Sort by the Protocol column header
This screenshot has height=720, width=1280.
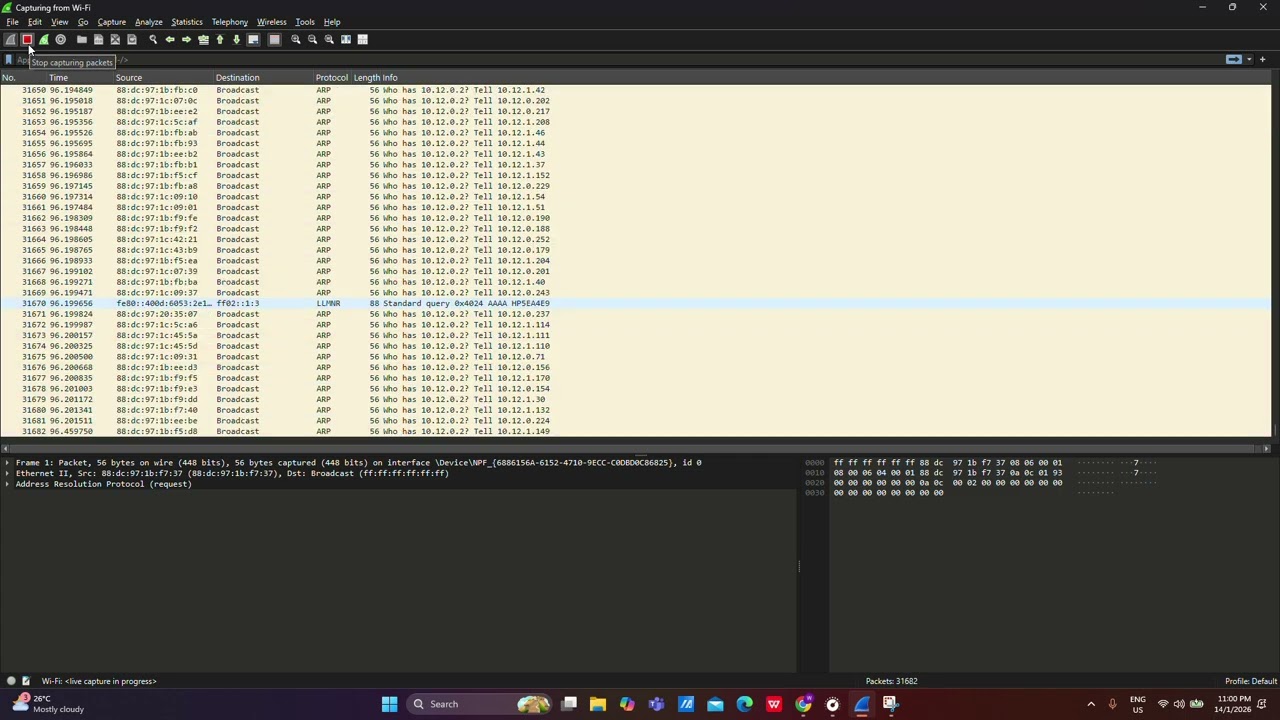coord(332,78)
